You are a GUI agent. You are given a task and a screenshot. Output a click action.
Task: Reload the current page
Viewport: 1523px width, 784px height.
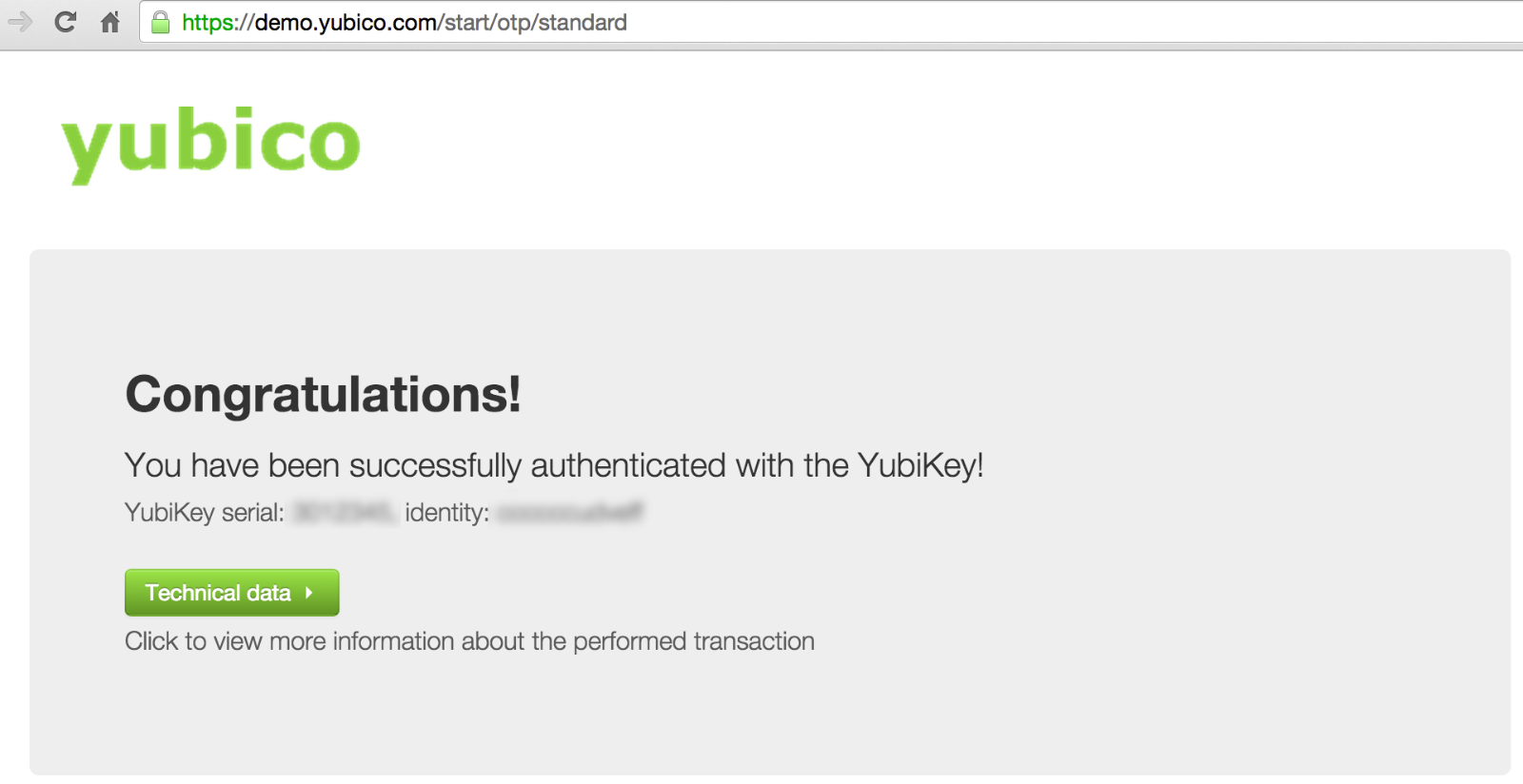pos(65,22)
